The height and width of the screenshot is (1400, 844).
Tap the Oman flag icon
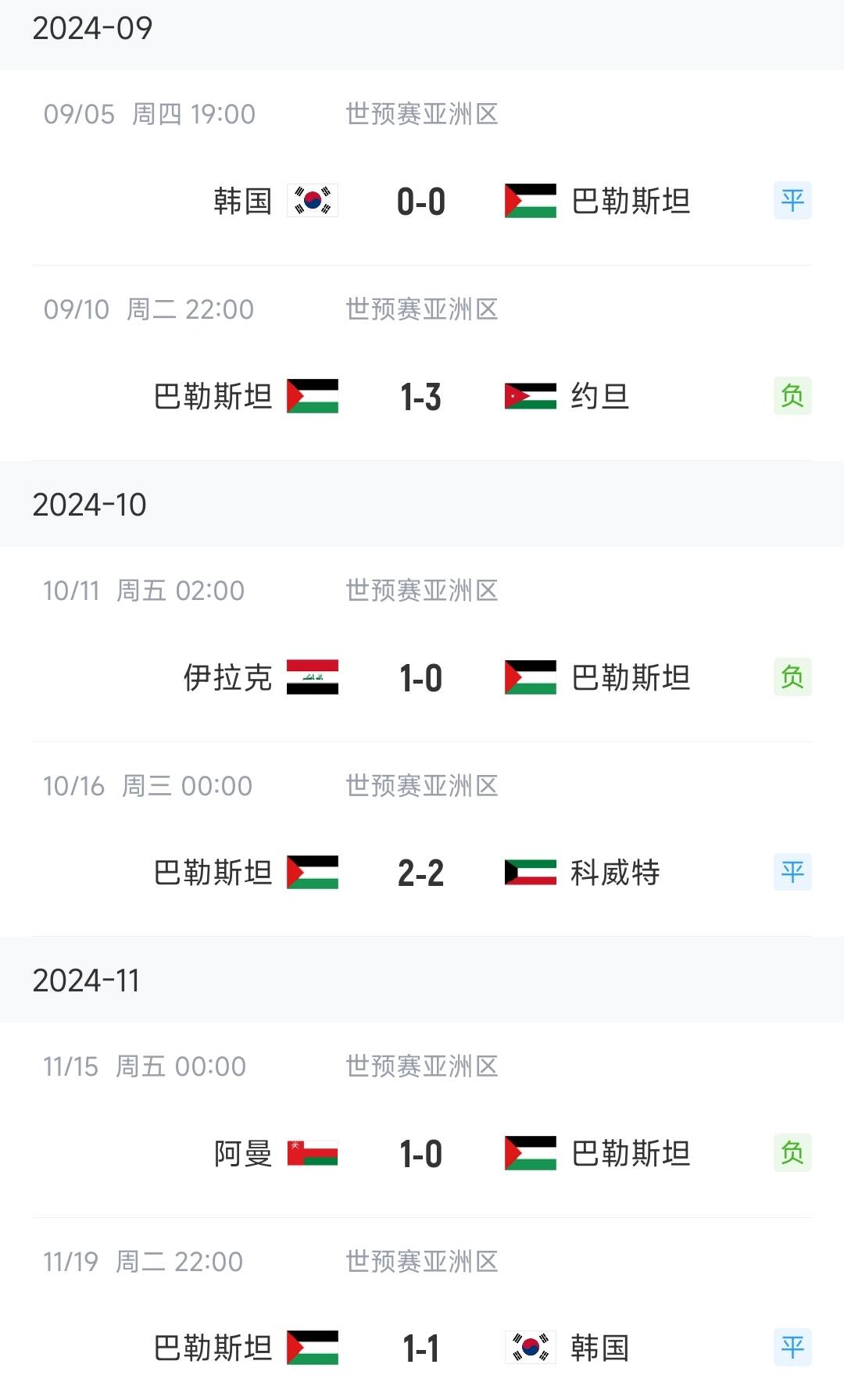point(313,1153)
